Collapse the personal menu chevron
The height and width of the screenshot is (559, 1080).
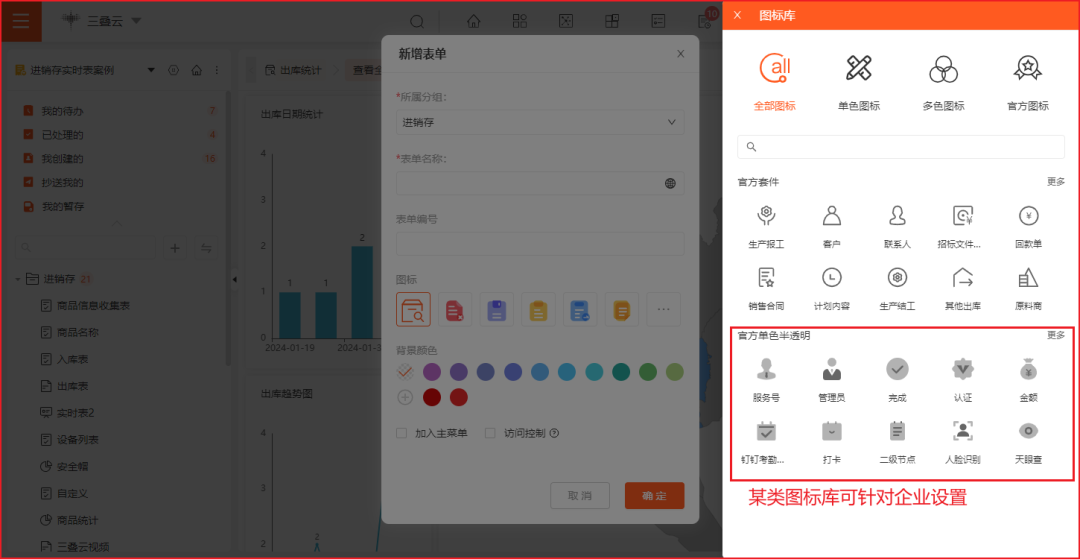(x=117, y=223)
